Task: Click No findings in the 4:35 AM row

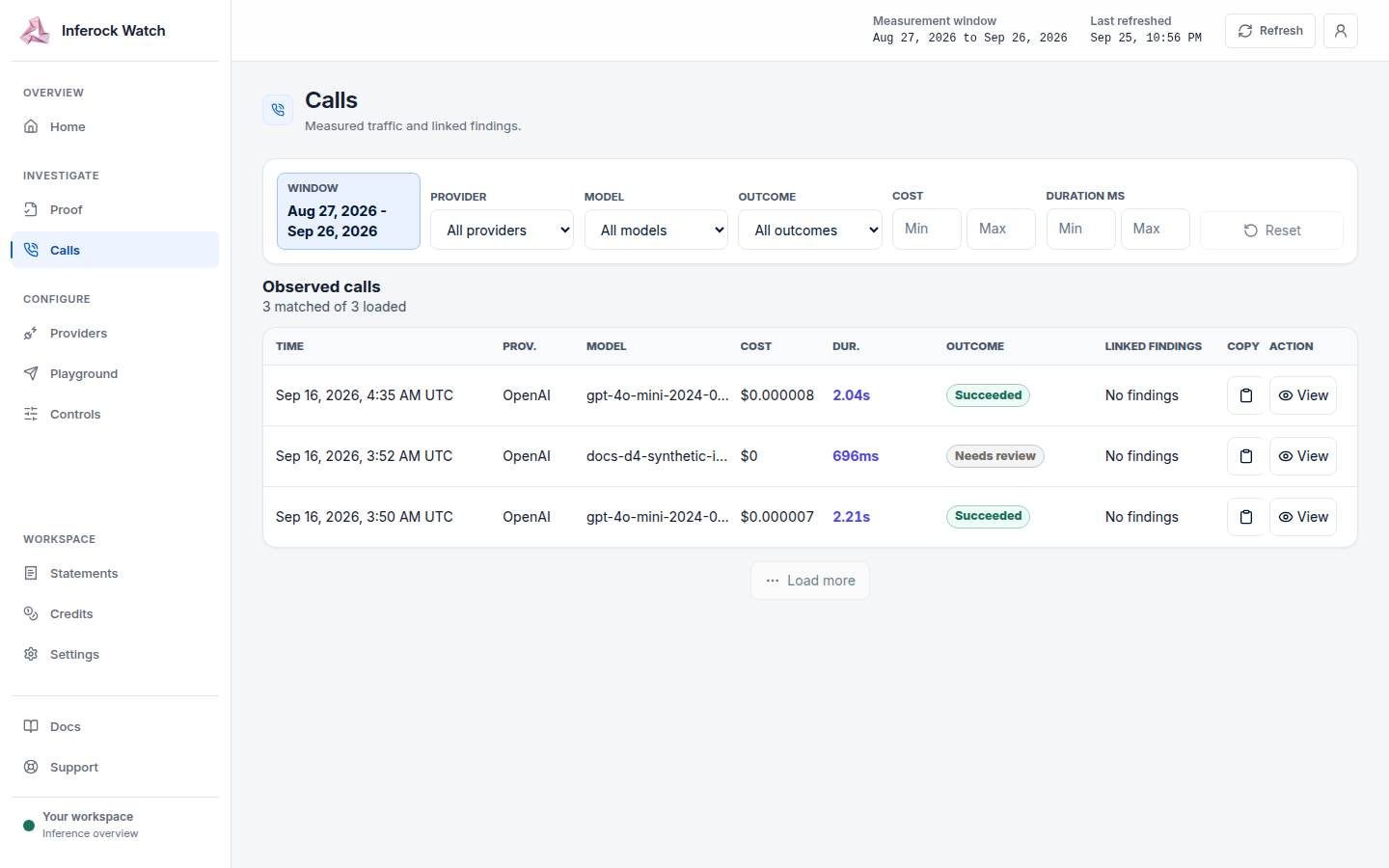Action: (x=1142, y=395)
